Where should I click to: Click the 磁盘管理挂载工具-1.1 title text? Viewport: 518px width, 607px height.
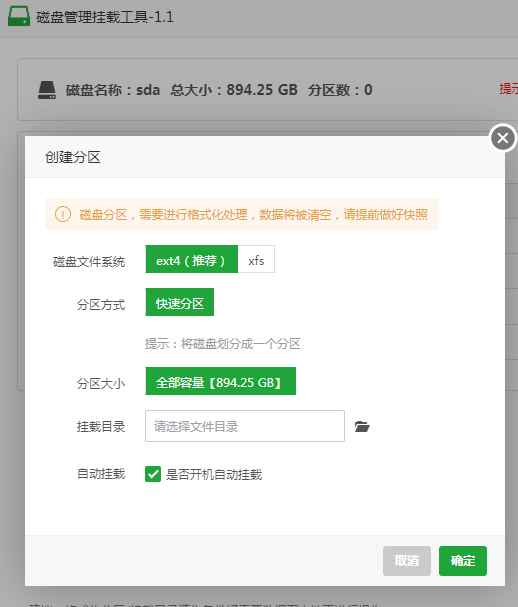[105, 17]
